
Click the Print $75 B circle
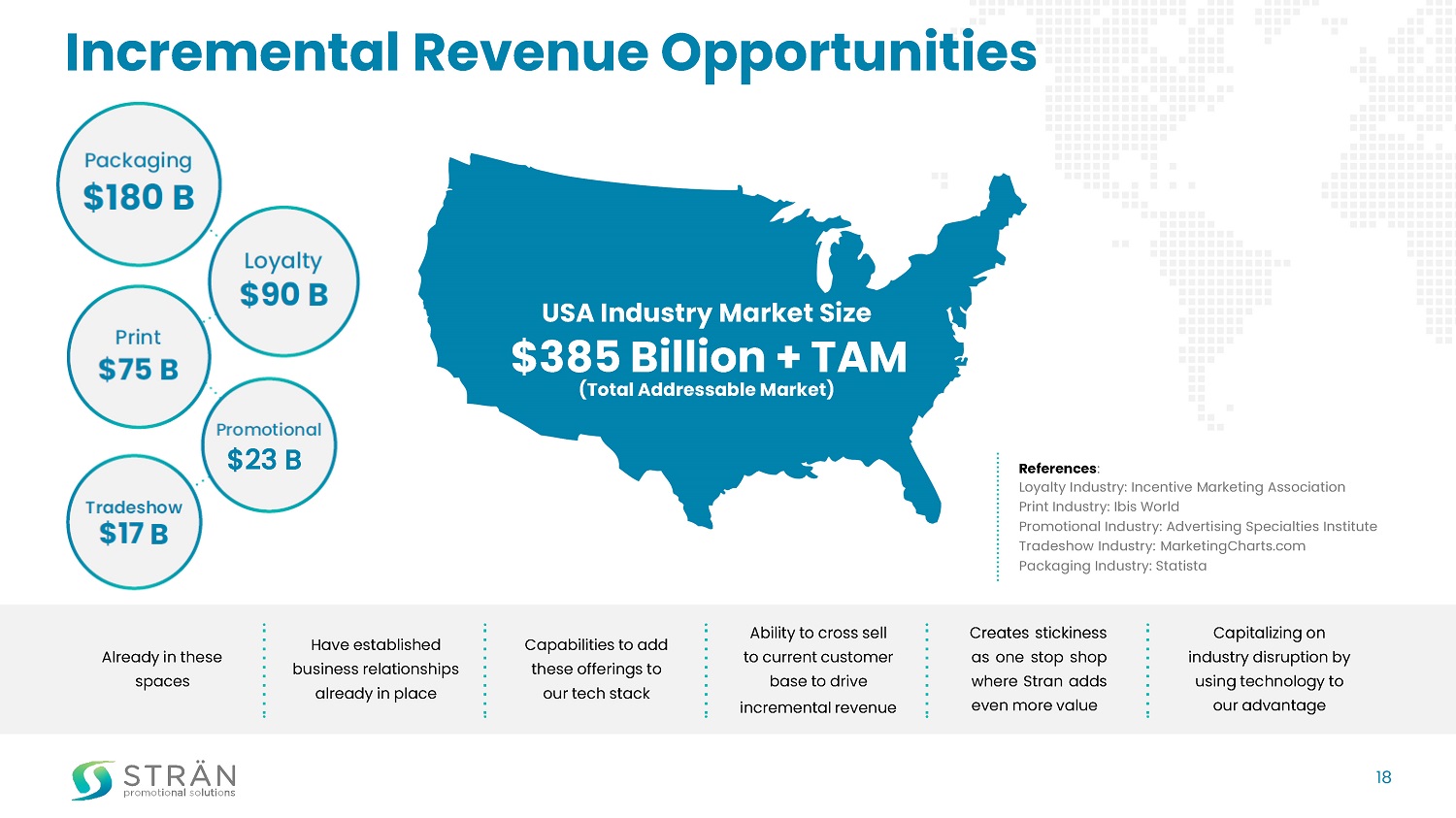138,356
